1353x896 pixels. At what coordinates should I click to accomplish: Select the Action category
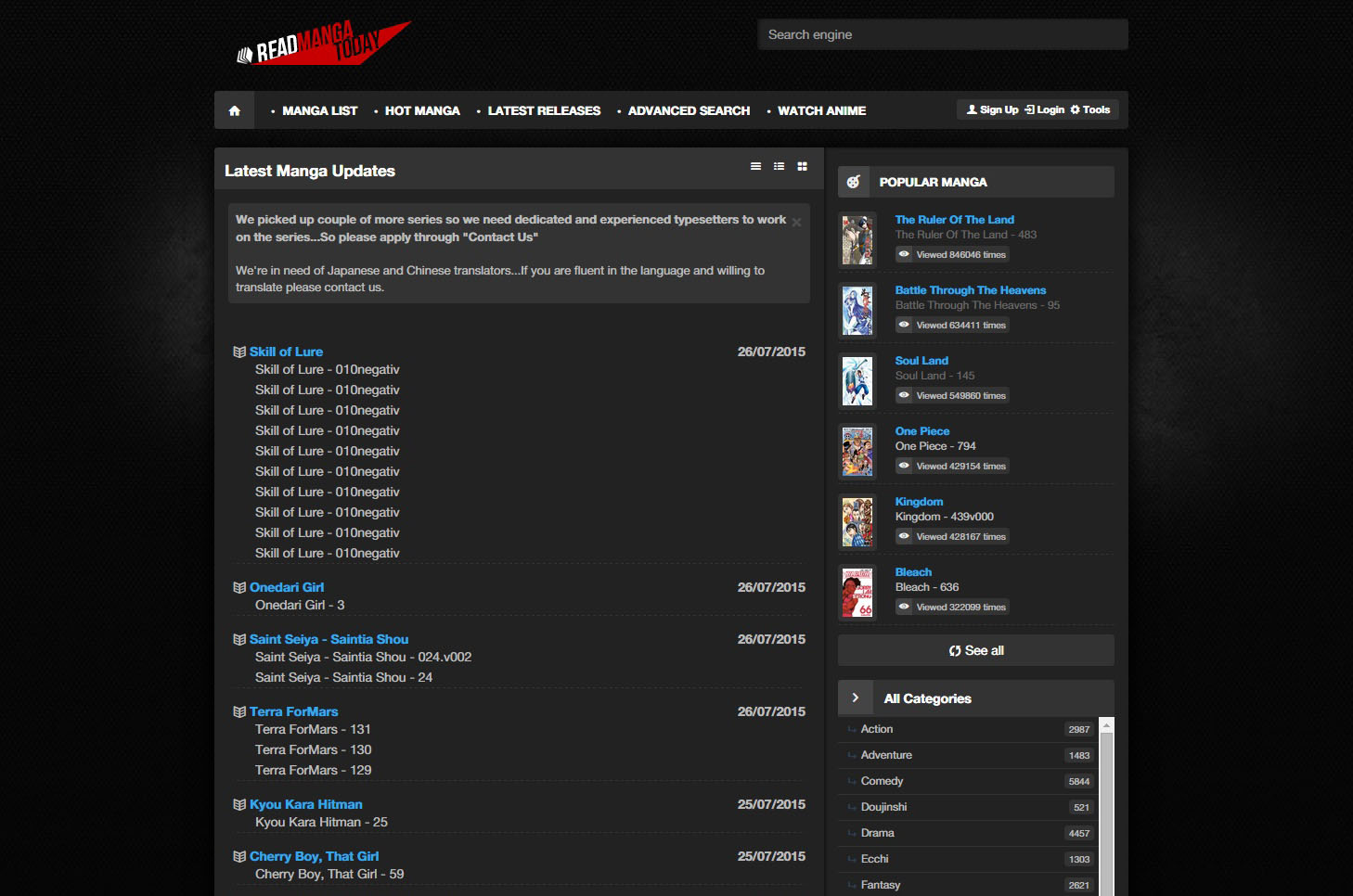click(x=877, y=729)
